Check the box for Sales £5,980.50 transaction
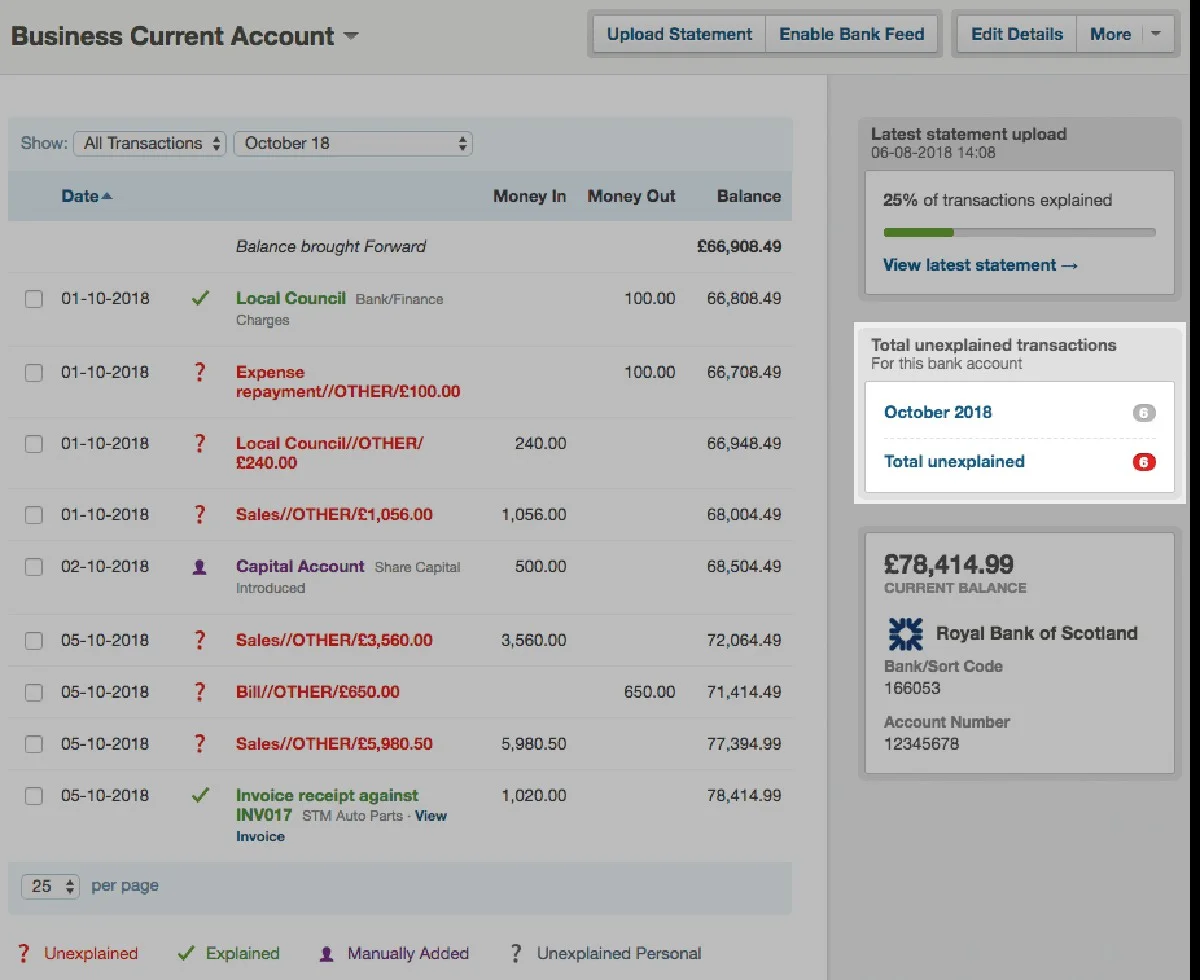 (x=34, y=744)
